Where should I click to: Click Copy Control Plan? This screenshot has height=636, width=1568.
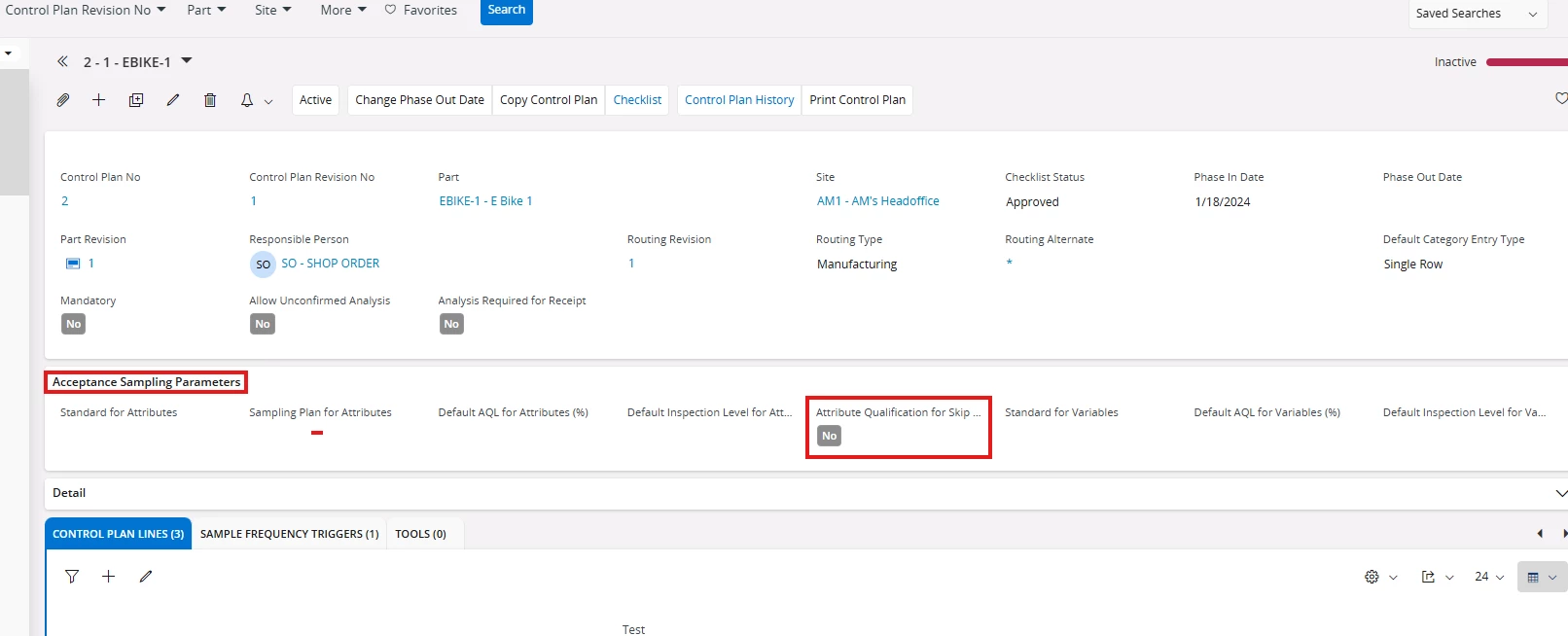tap(549, 100)
